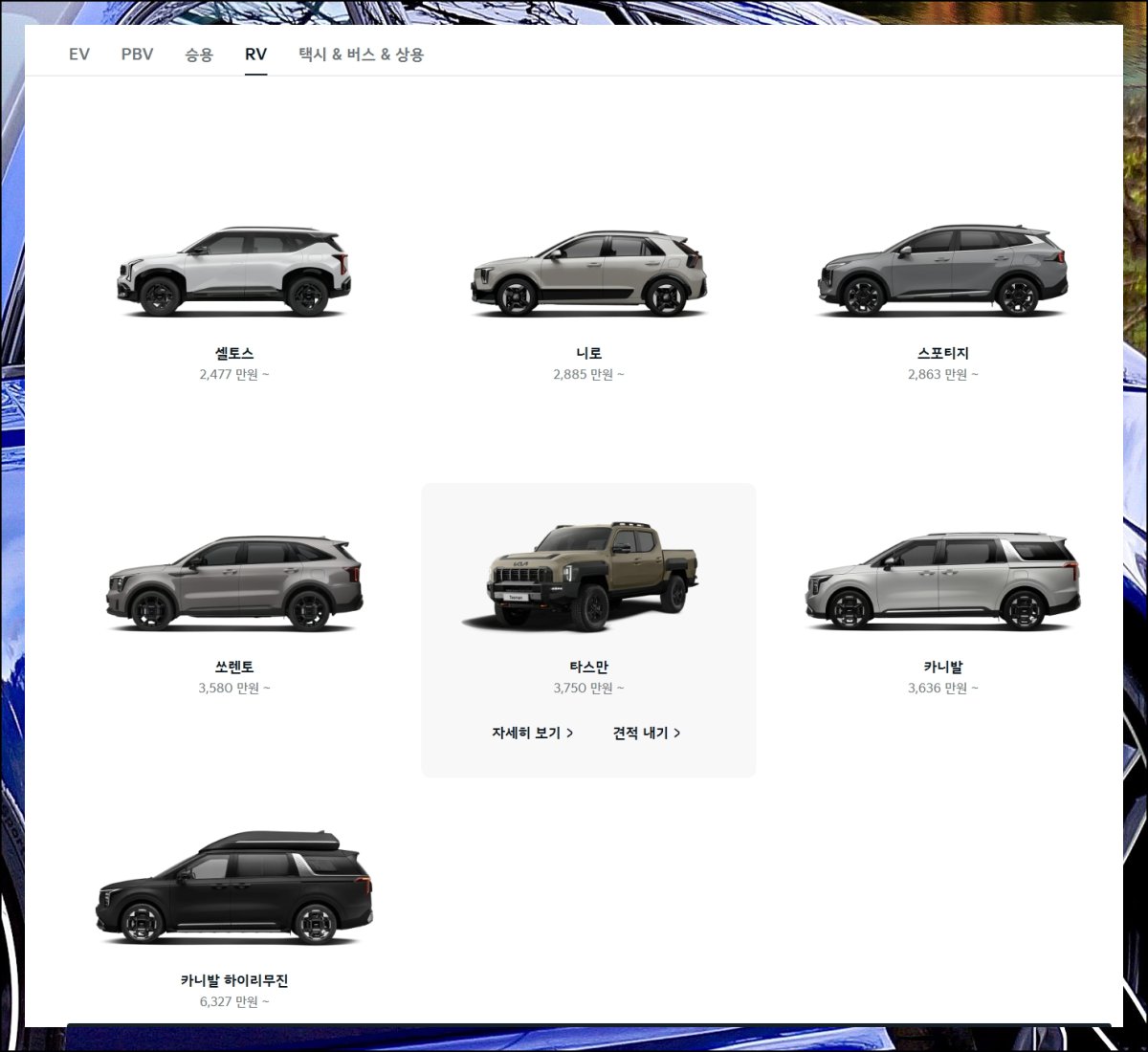Image resolution: width=1148 pixels, height=1052 pixels.
Task: Click the 쏘렌토 model name
Action: (x=234, y=667)
